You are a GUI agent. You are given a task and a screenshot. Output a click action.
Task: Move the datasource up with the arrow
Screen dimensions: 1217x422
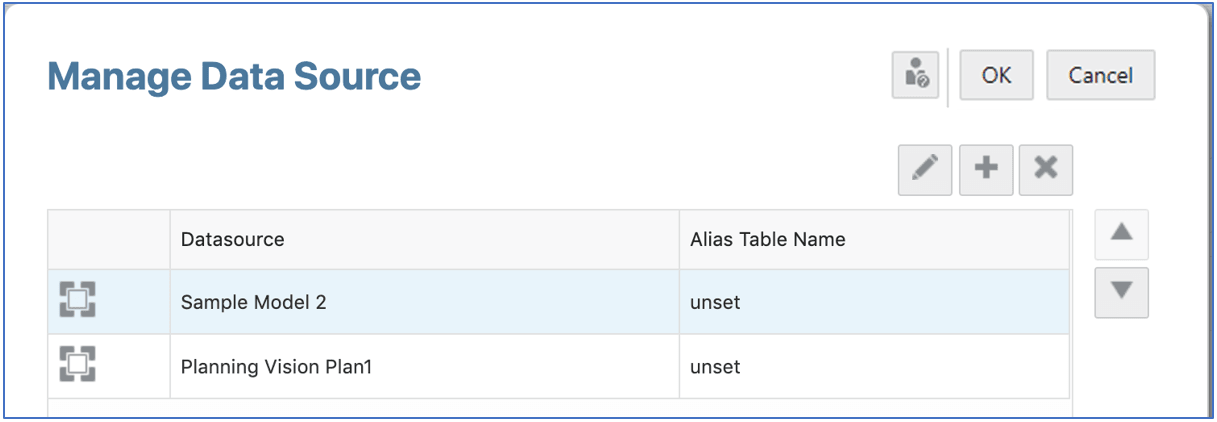click(x=1121, y=234)
